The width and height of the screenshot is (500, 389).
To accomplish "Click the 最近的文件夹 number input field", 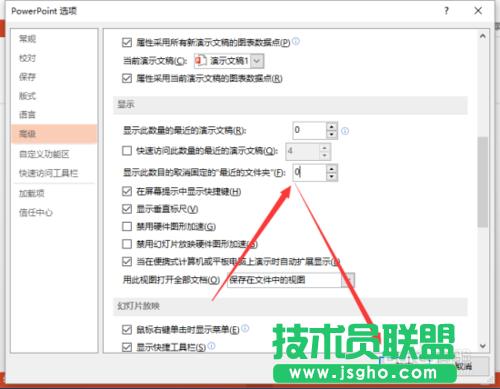I will click(x=309, y=172).
